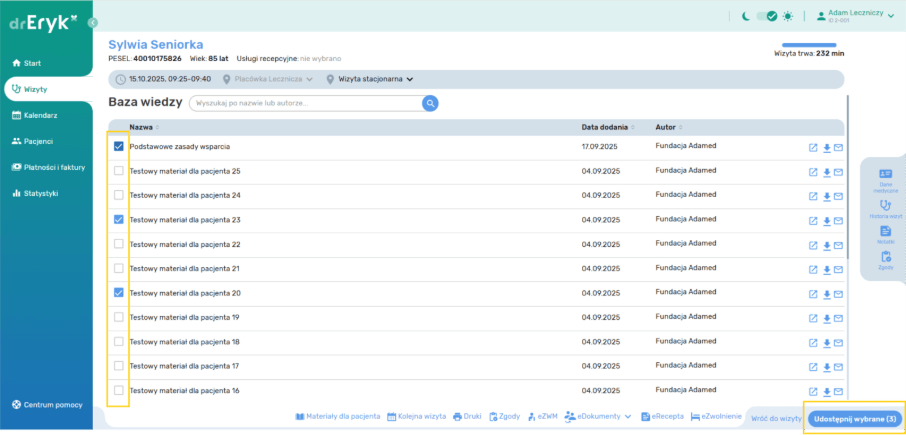The height and width of the screenshot is (435, 906).
Task: Click Udostępnij wybrane (3) button
Action: 853,418
